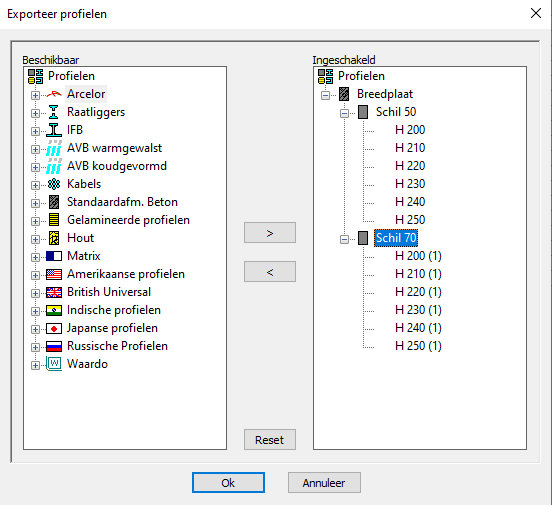
Task: Click the Gelamineerde profielen icon
Action: (x=54, y=220)
